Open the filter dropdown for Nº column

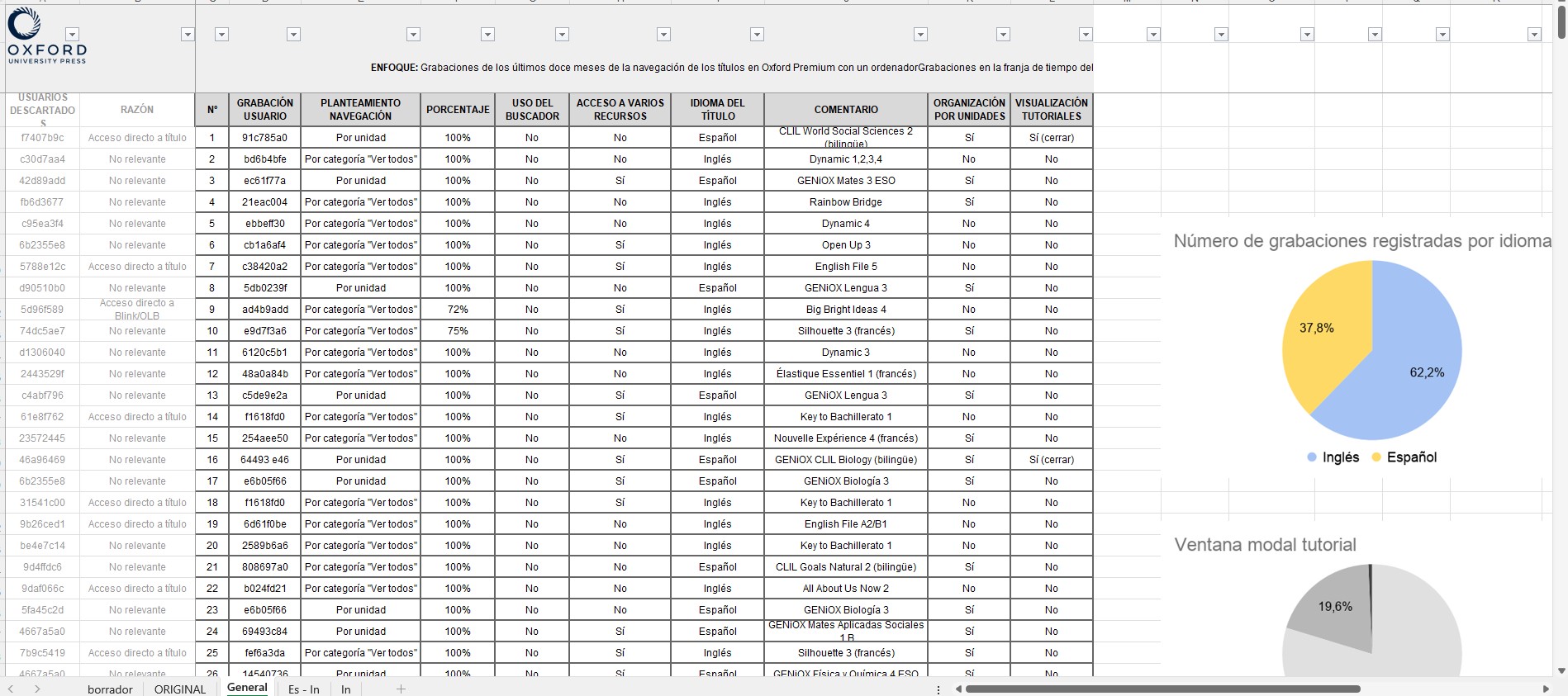[x=221, y=35]
